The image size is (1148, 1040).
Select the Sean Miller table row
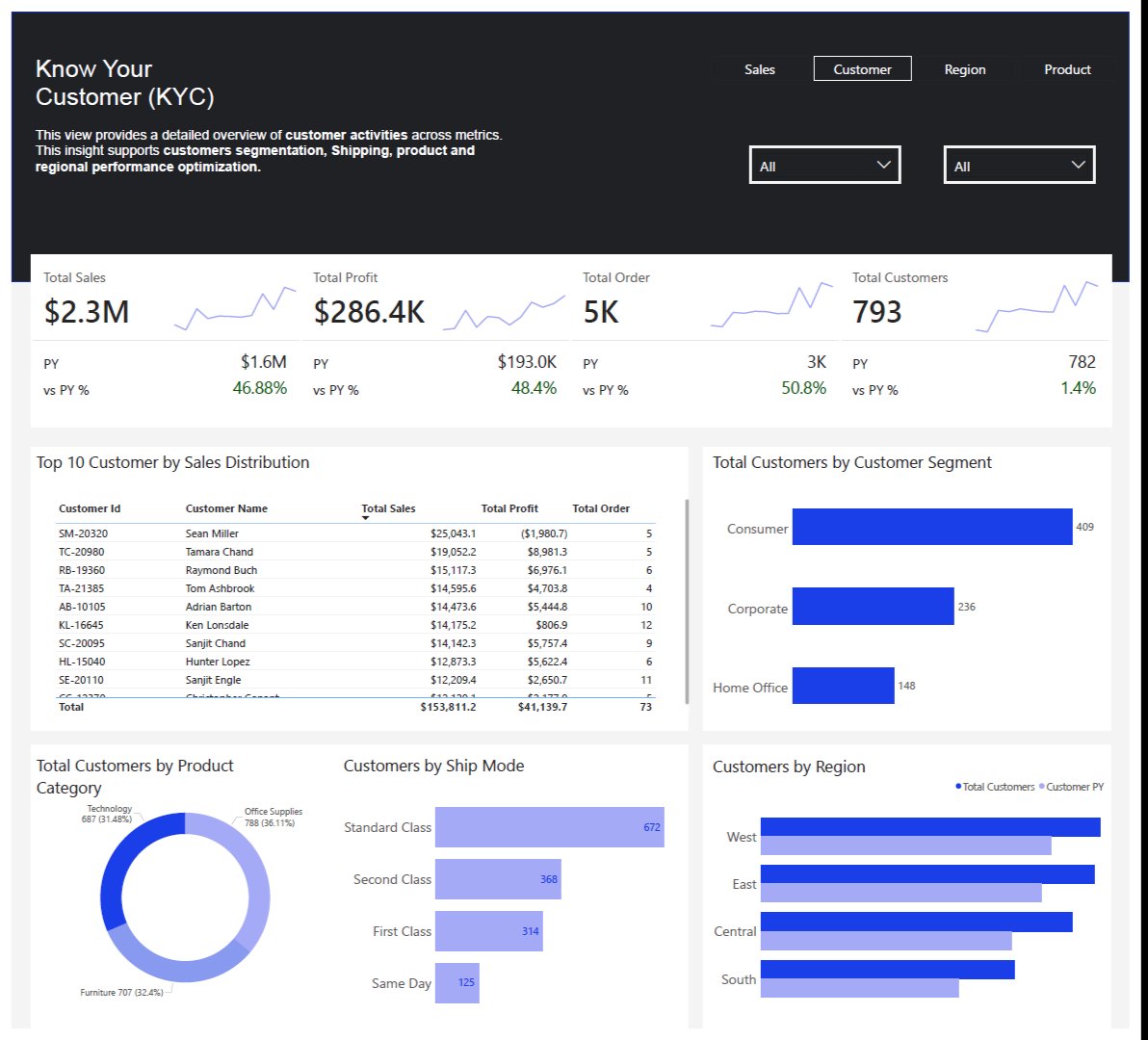(289, 533)
